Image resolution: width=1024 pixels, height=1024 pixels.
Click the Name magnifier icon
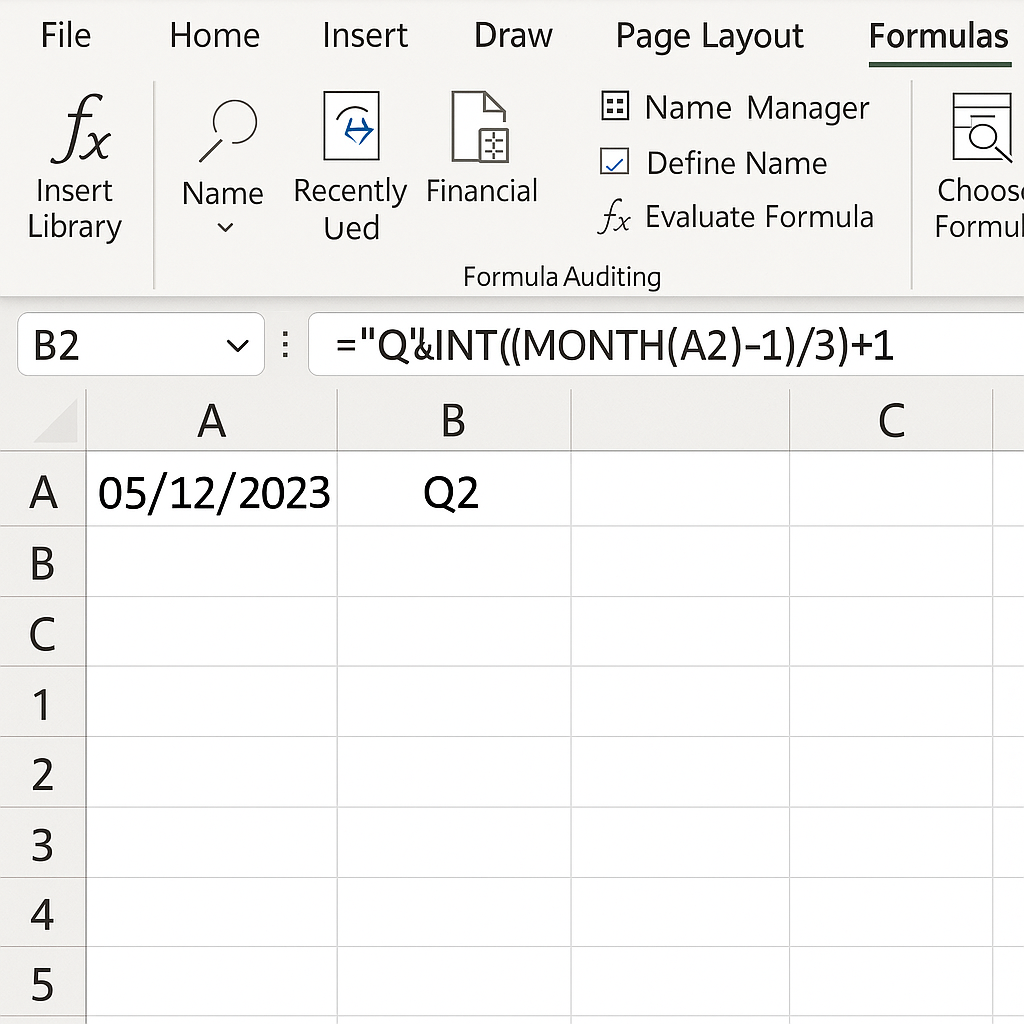[x=228, y=130]
